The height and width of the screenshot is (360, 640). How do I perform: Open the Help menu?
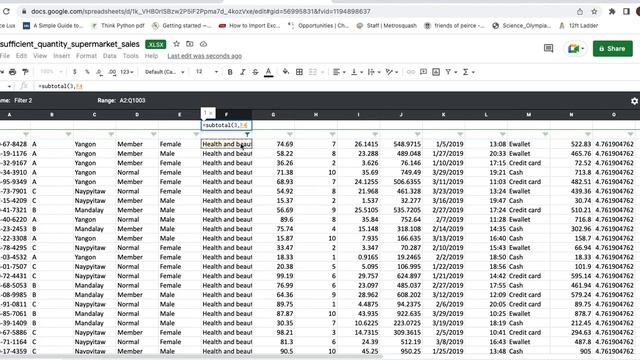click(x=151, y=56)
